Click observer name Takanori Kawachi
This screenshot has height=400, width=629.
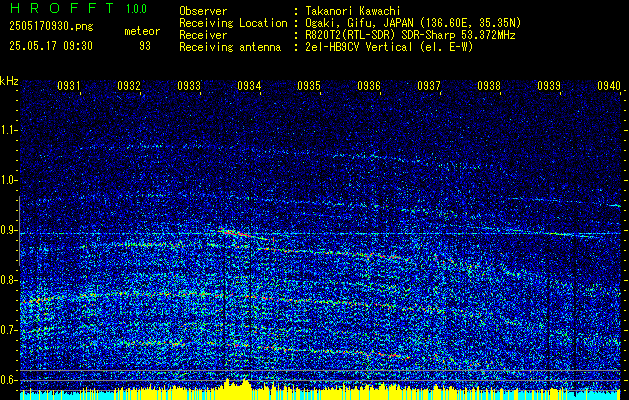[353, 11]
